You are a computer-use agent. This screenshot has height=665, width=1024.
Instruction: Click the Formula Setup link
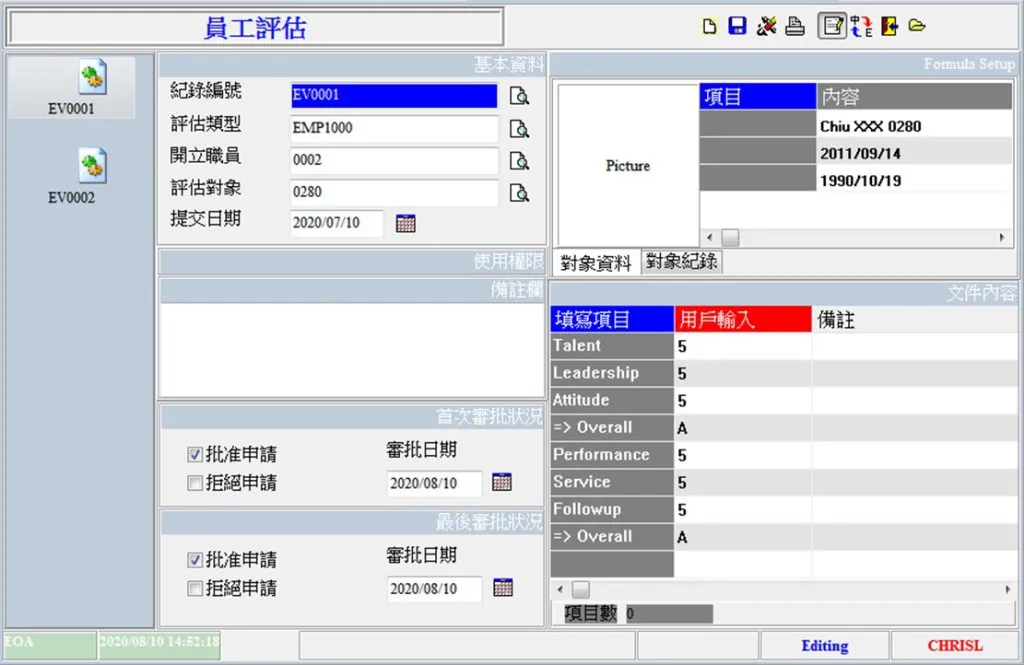968,64
